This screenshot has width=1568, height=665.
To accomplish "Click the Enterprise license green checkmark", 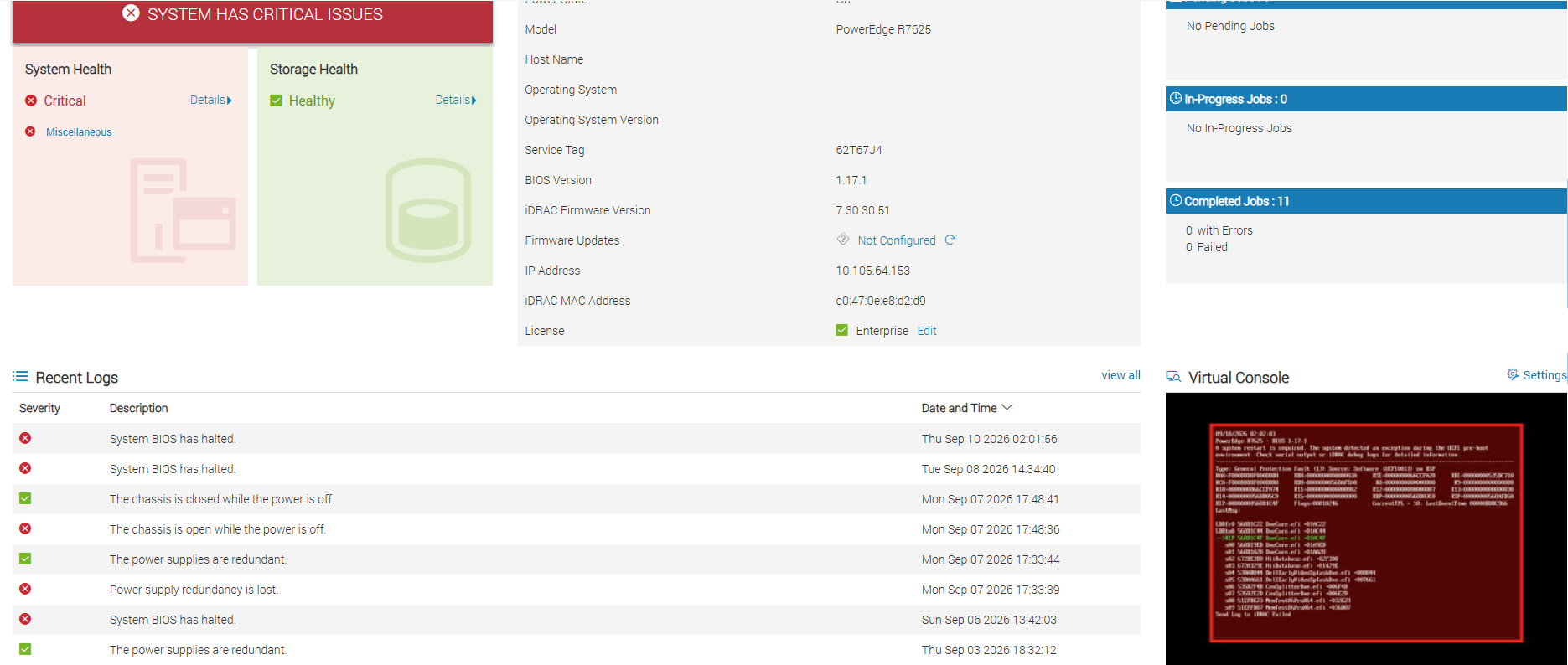I will (841, 330).
